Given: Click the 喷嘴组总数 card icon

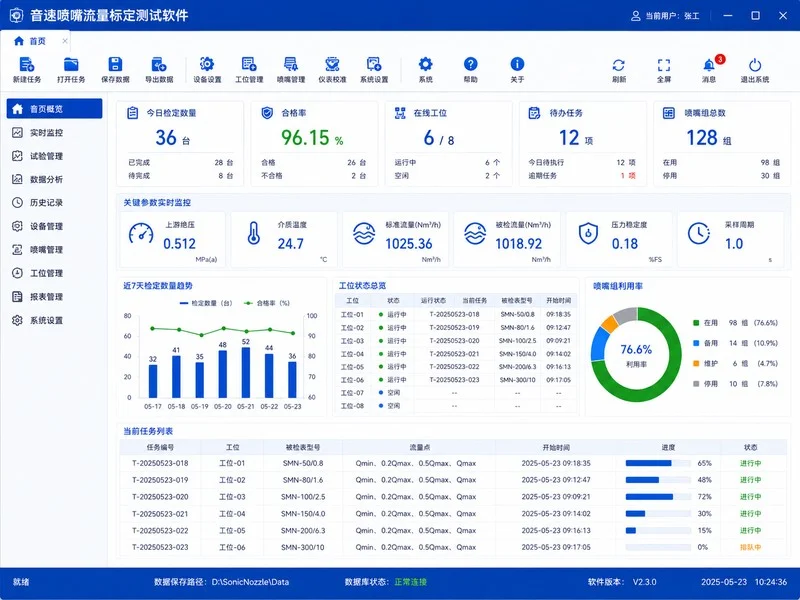Looking at the screenshot, I should [x=668, y=113].
